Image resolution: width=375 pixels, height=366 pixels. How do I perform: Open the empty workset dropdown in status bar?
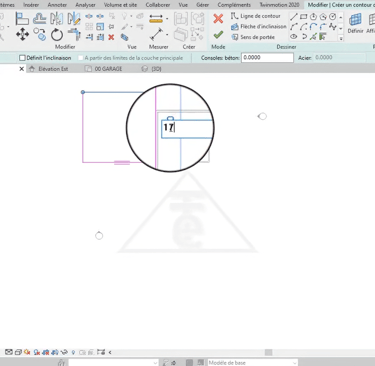[113, 363]
